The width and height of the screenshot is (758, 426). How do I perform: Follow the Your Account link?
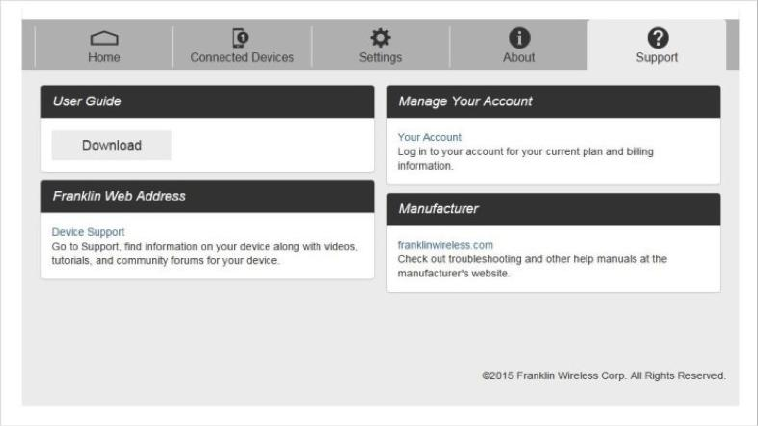(430, 137)
